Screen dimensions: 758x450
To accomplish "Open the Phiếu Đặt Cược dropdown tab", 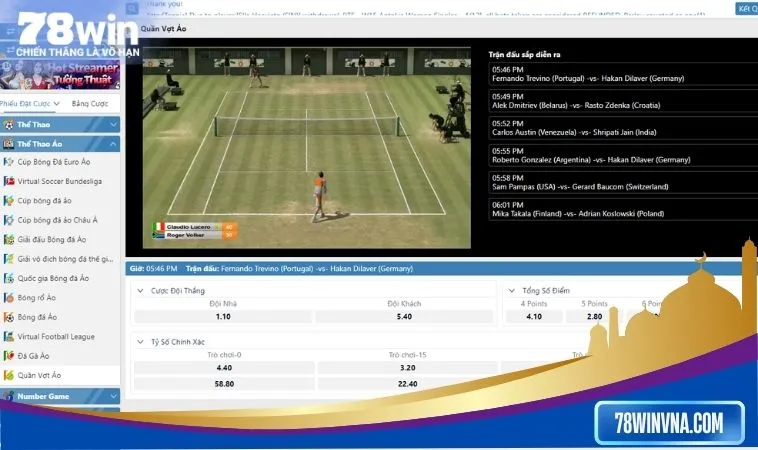I will pyautogui.click(x=32, y=104).
